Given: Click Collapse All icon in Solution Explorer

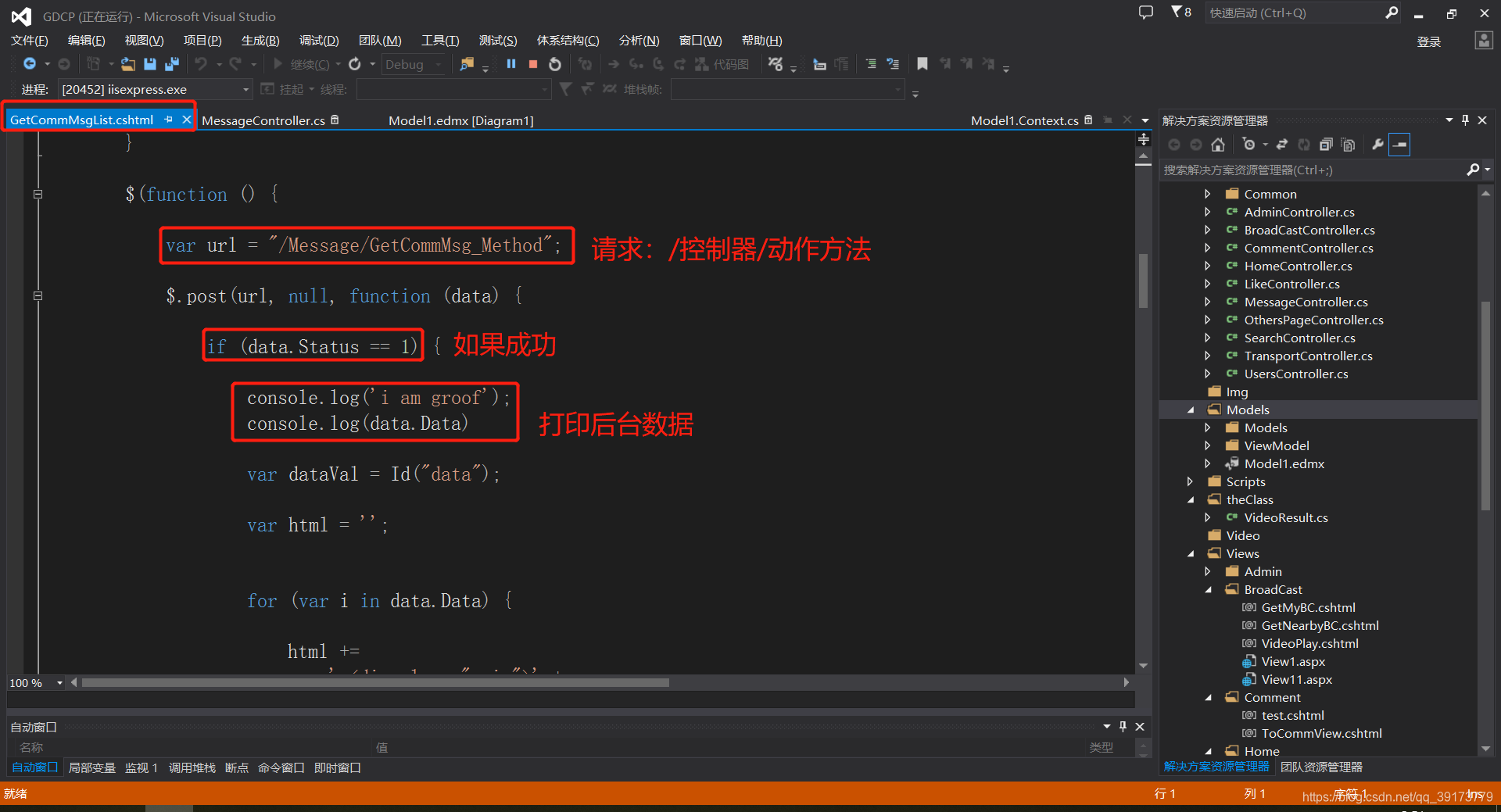Looking at the screenshot, I should point(1326,145).
